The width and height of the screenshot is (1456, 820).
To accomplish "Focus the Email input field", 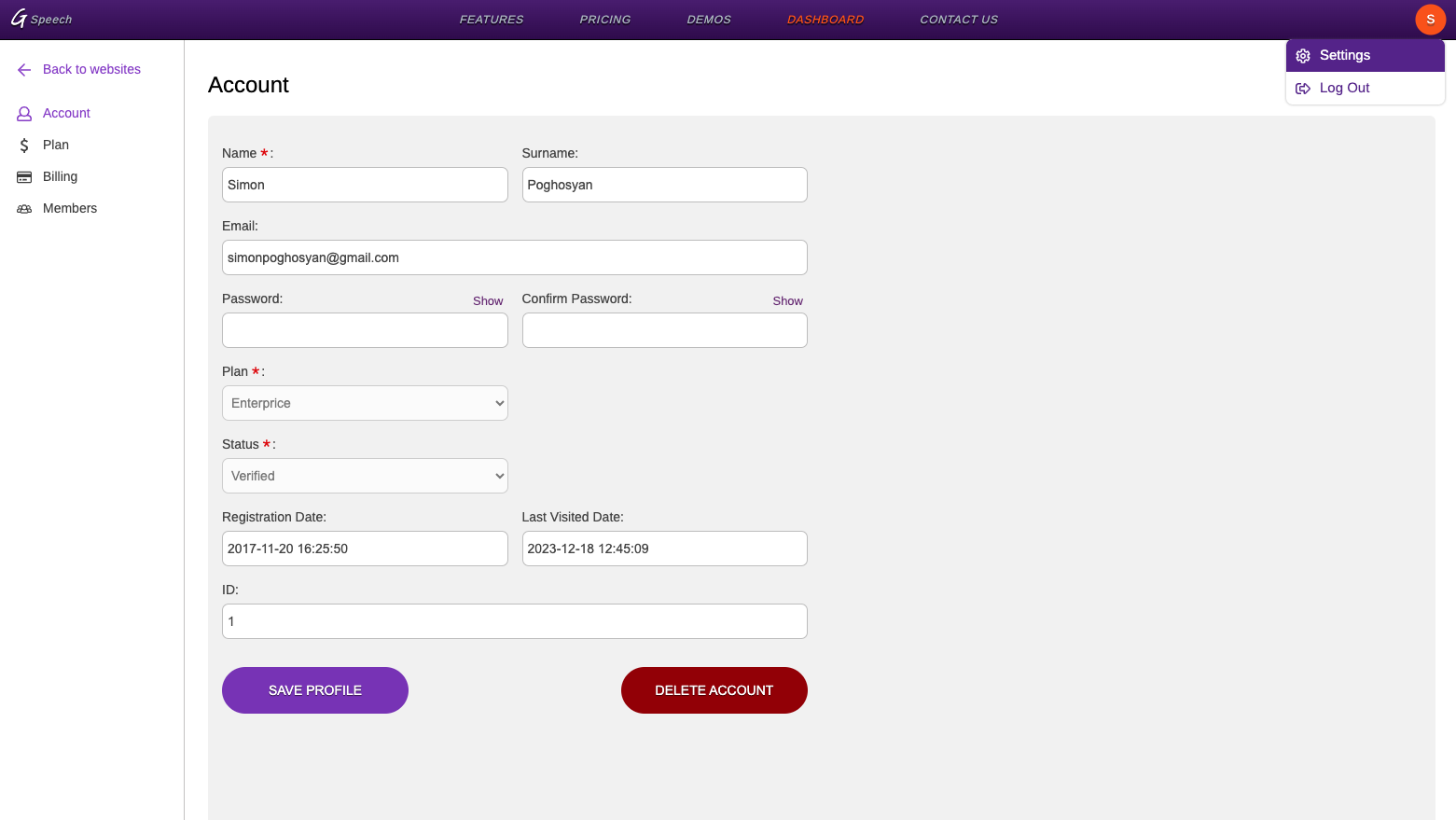I will (514, 257).
